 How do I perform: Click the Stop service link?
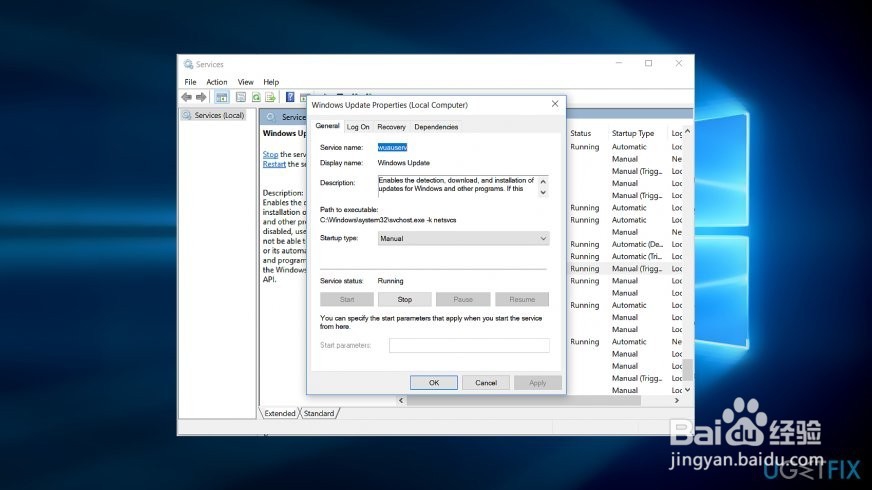pyautogui.click(x=270, y=154)
